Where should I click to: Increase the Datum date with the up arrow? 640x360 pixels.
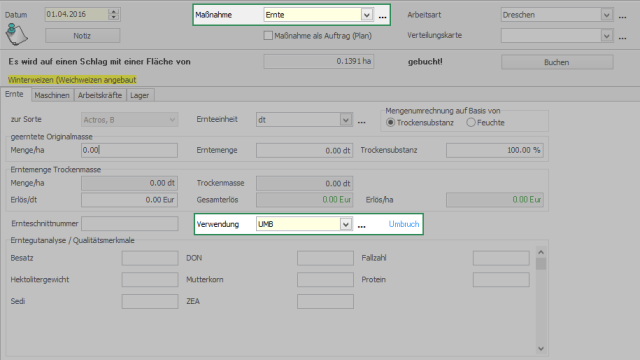[x=114, y=11]
